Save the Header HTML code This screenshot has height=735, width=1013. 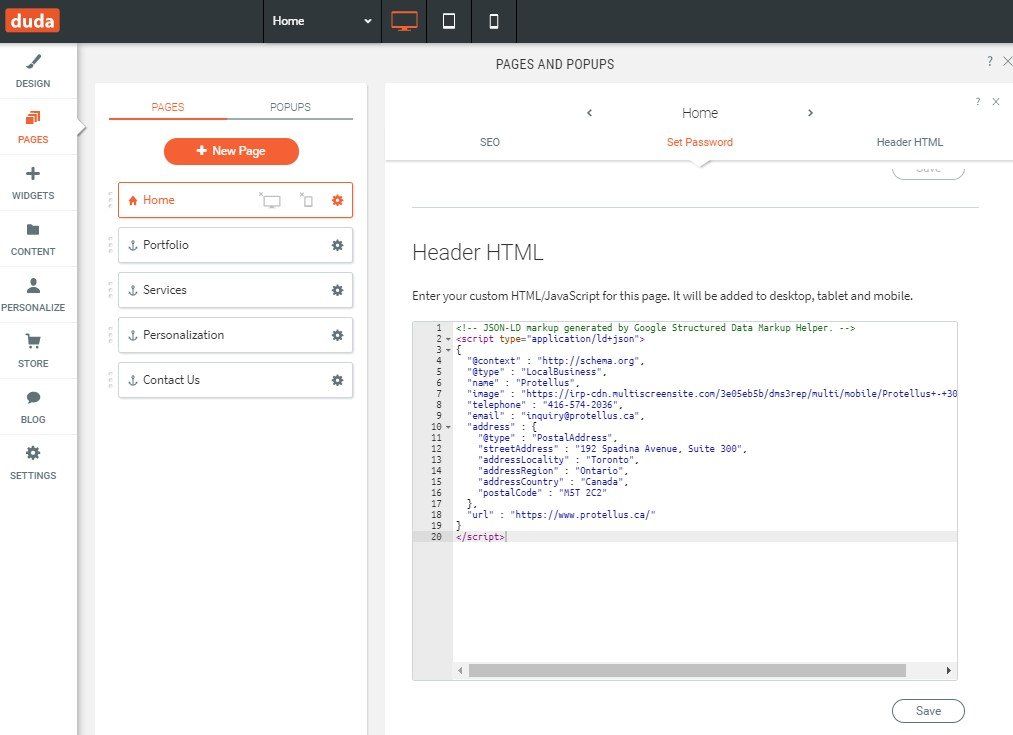(x=928, y=711)
